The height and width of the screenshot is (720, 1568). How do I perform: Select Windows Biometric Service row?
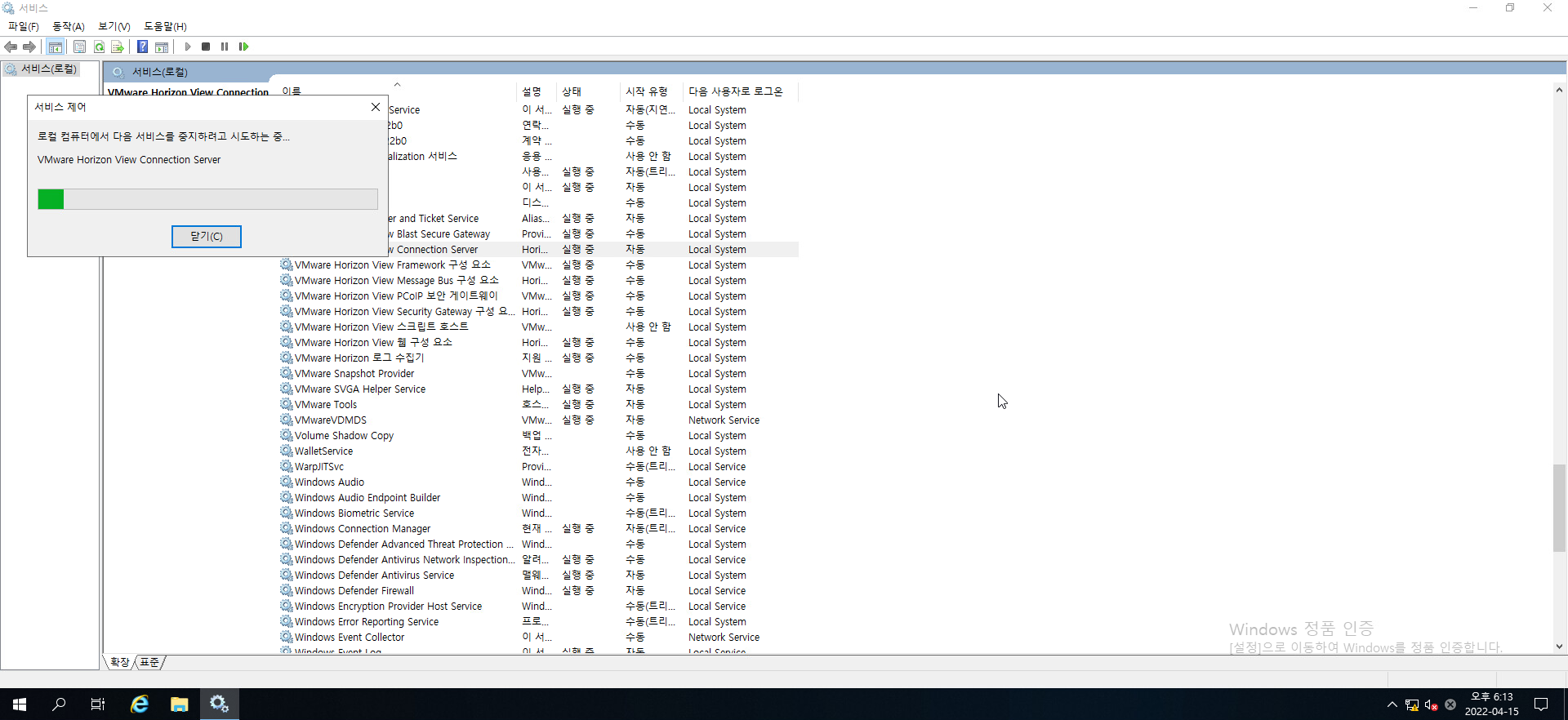(539, 513)
